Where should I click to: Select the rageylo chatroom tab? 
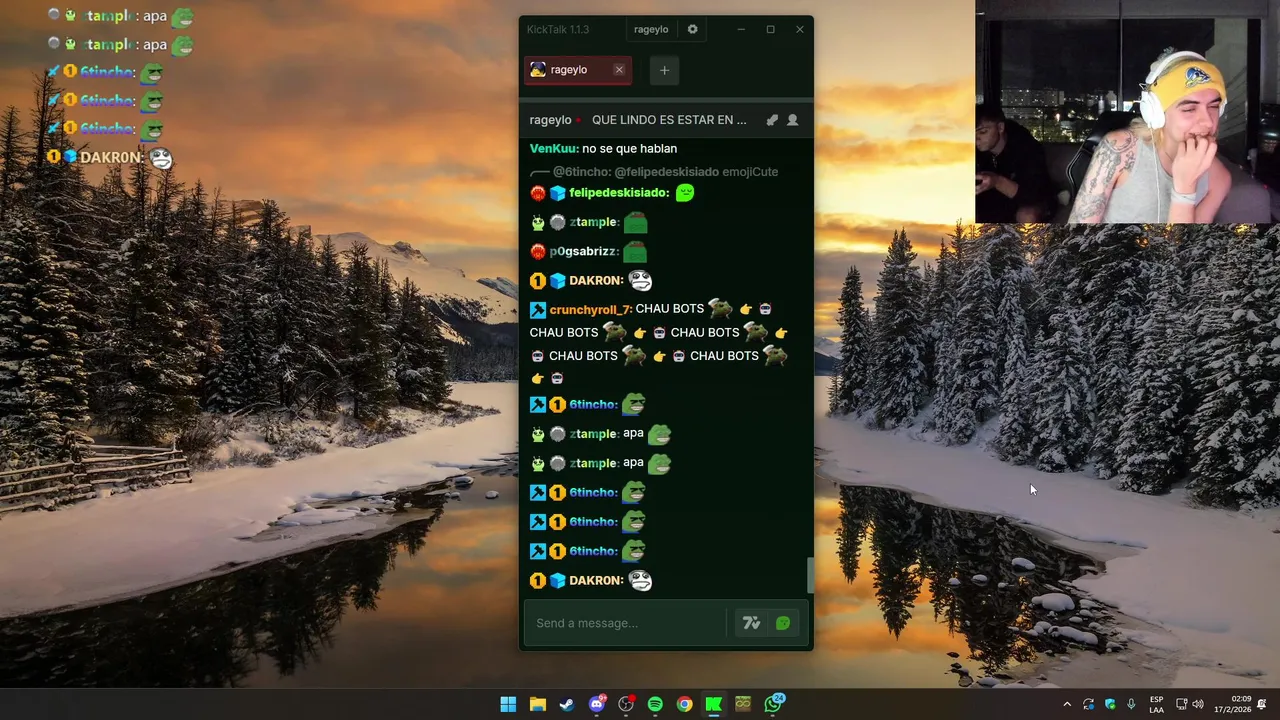click(578, 70)
